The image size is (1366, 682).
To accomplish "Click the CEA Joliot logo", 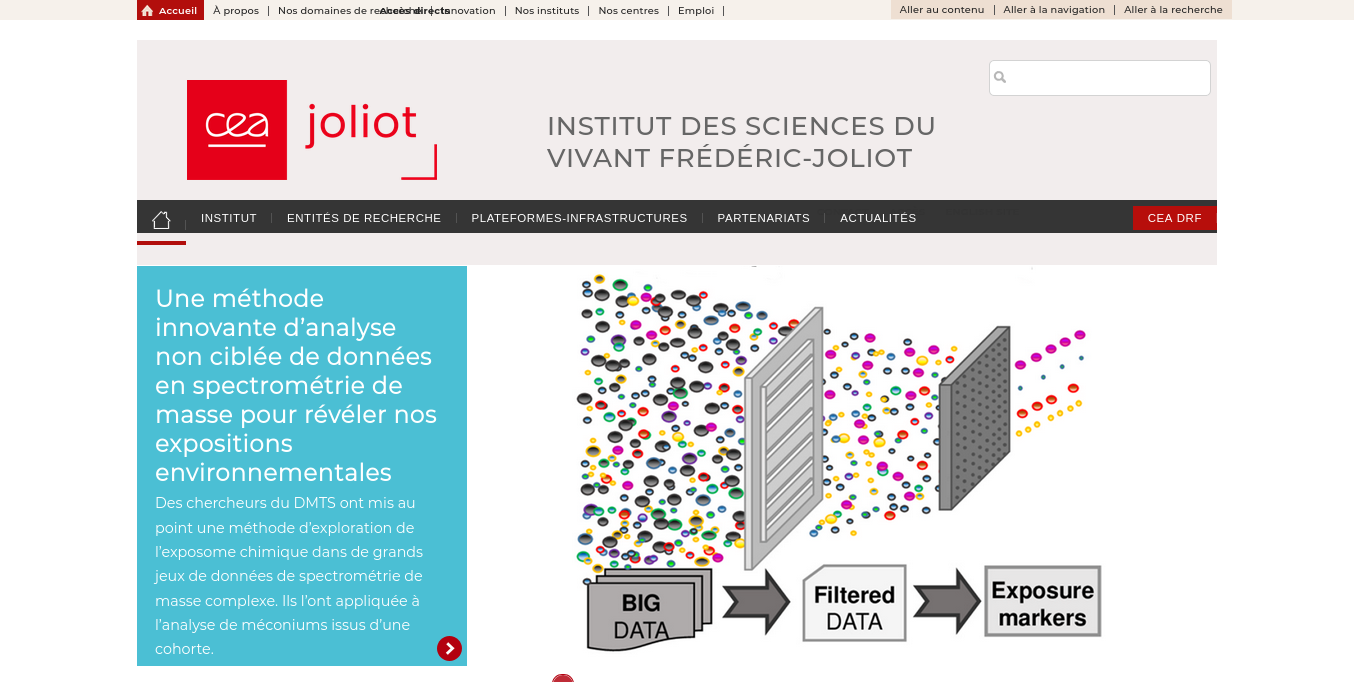I will tap(311, 130).
